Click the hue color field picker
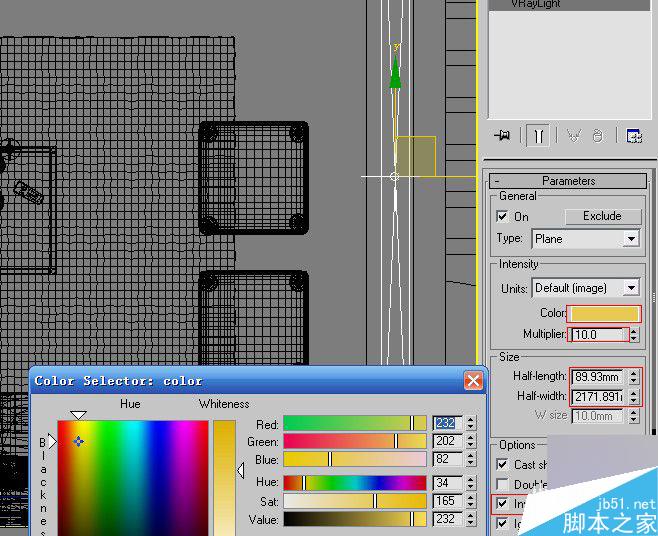This screenshot has width=658, height=536. [x=133, y=478]
